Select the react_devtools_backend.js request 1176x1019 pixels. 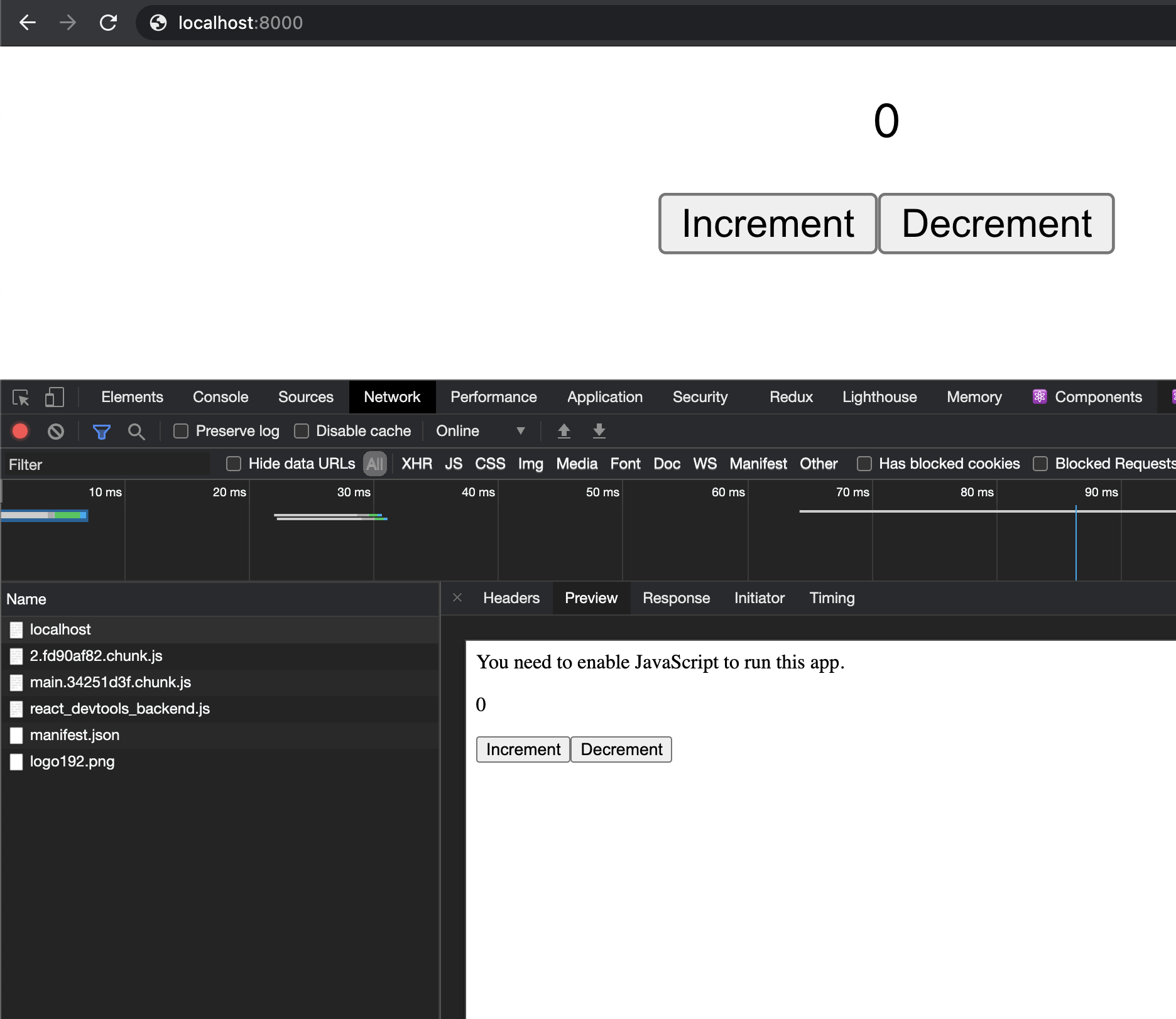pyautogui.click(x=220, y=709)
